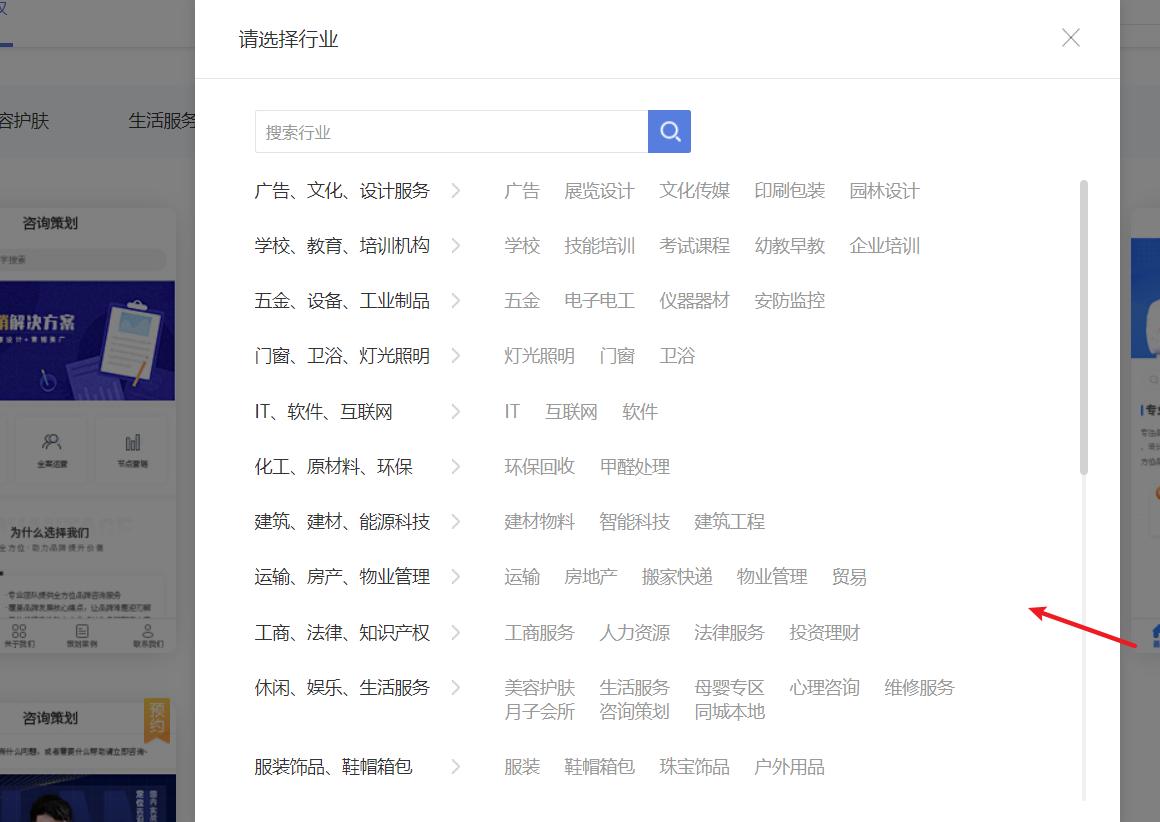The height and width of the screenshot is (822, 1160).
Task: Click the blue search magnifier icon
Action: pyautogui.click(x=669, y=131)
